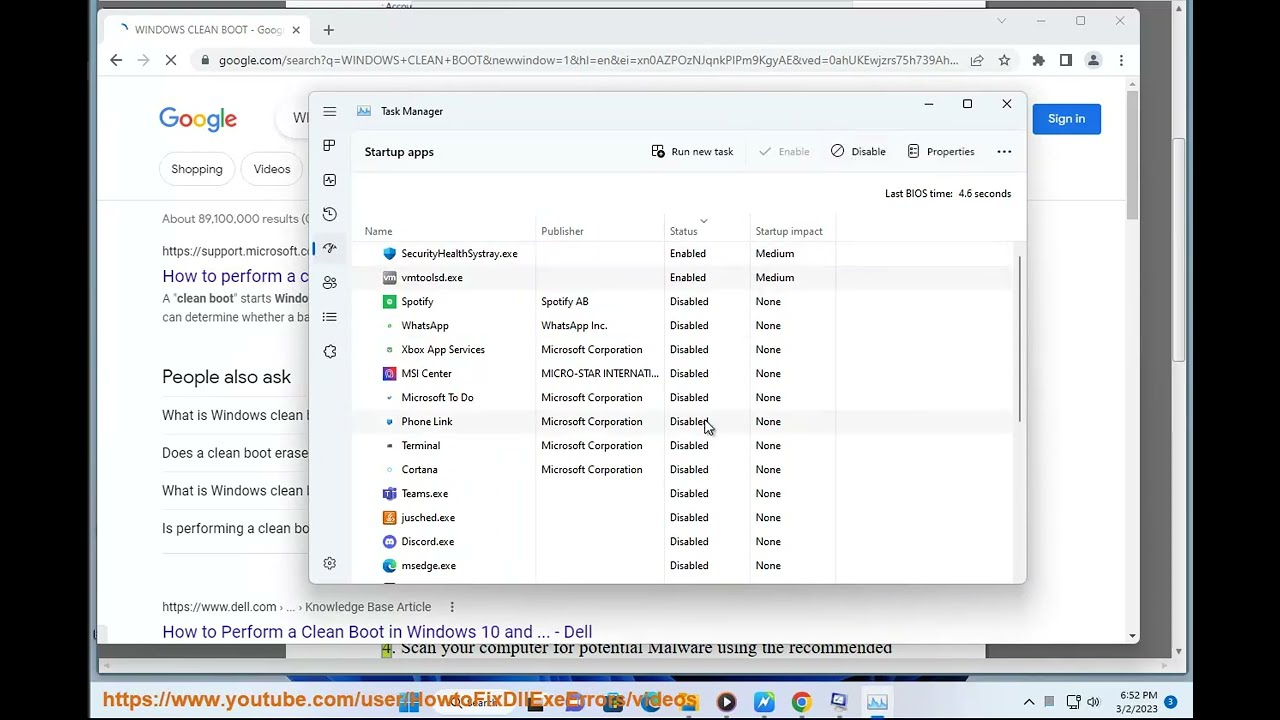Open more options ellipsis in Task Manager
1280x720 pixels.
pyautogui.click(x=1004, y=152)
